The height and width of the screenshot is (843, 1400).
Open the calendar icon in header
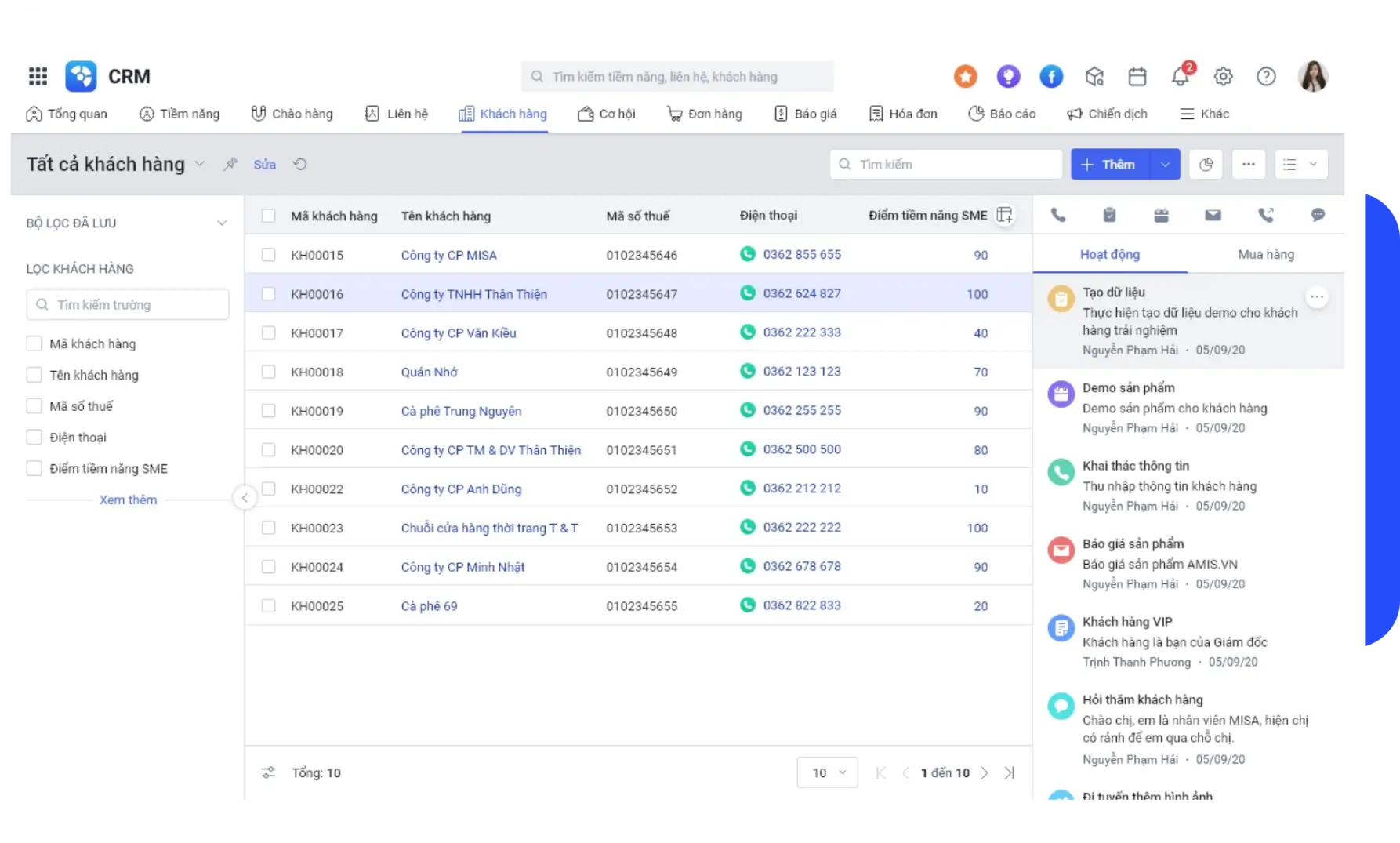click(1137, 76)
